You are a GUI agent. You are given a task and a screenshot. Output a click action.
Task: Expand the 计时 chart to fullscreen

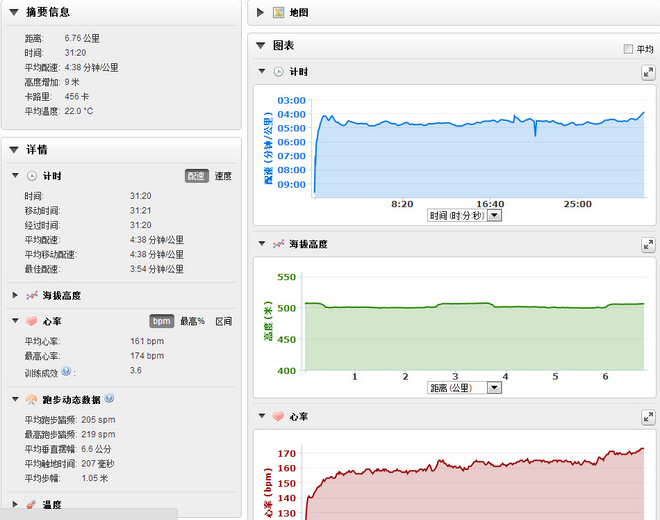tap(647, 72)
